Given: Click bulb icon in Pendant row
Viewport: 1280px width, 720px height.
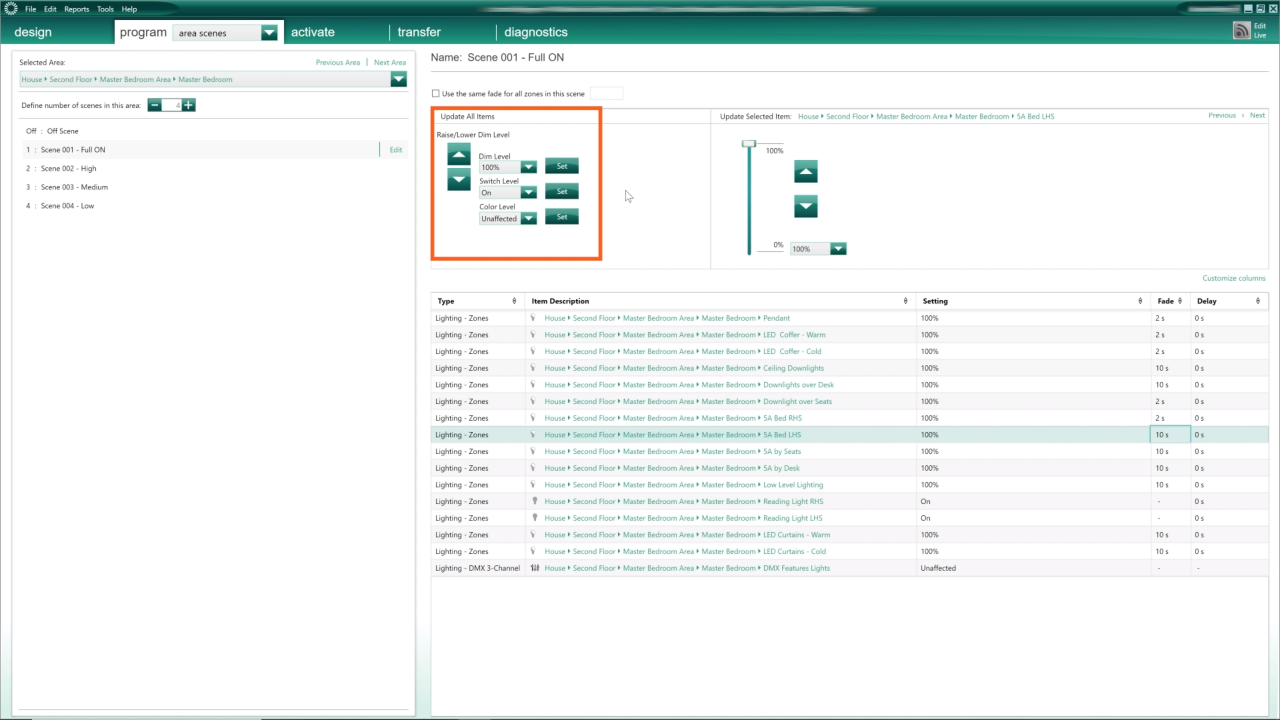Looking at the screenshot, I should 534,318.
